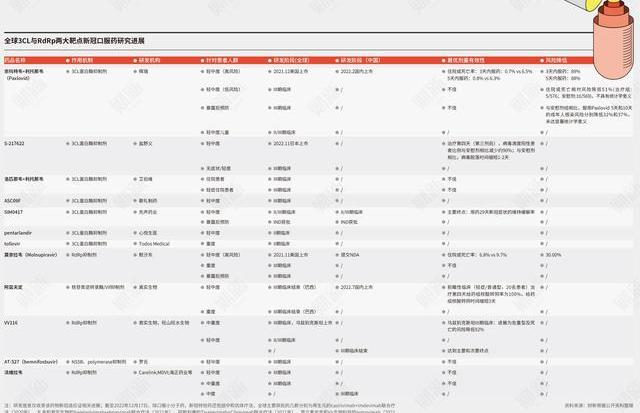Click the '风险降低' column header

(556, 60)
